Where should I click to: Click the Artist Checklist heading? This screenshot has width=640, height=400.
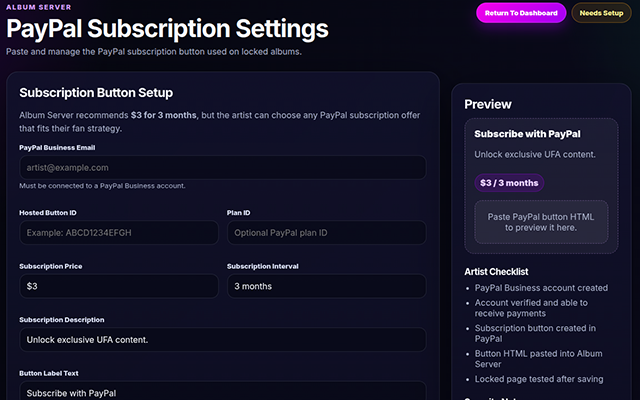(x=496, y=271)
